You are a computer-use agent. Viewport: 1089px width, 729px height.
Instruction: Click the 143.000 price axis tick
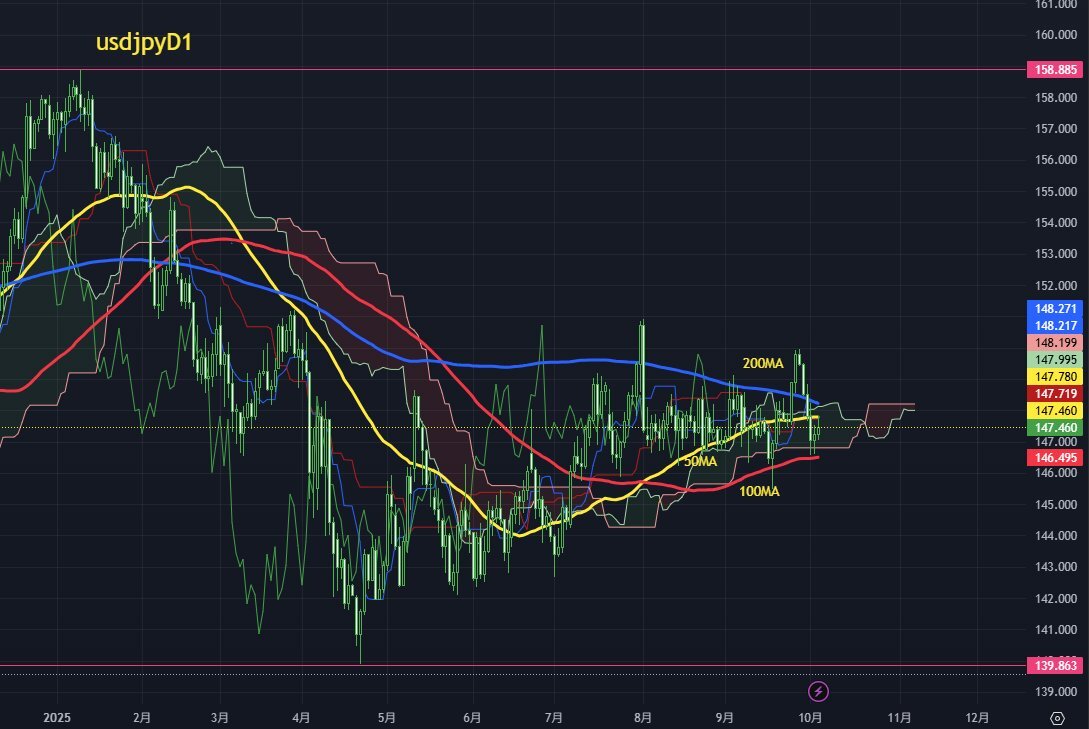1056,567
